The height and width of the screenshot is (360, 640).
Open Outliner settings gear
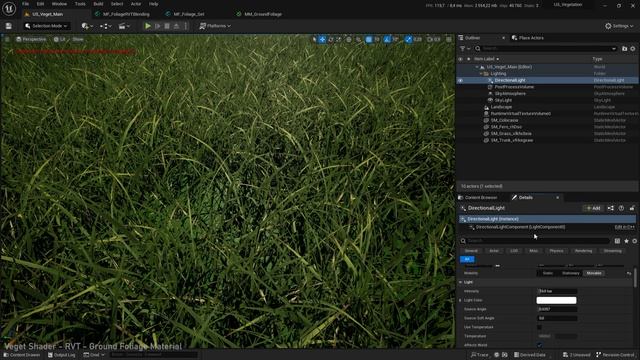click(x=633, y=49)
